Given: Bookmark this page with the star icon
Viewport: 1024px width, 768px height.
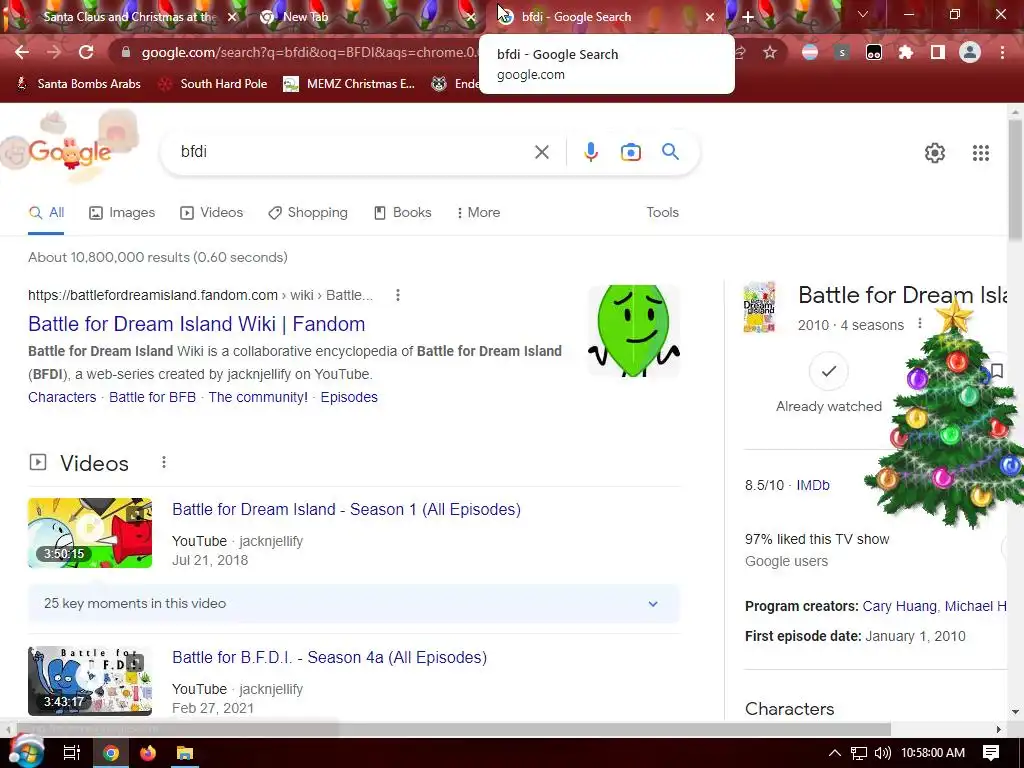Looking at the screenshot, I should tap(770, 52).
